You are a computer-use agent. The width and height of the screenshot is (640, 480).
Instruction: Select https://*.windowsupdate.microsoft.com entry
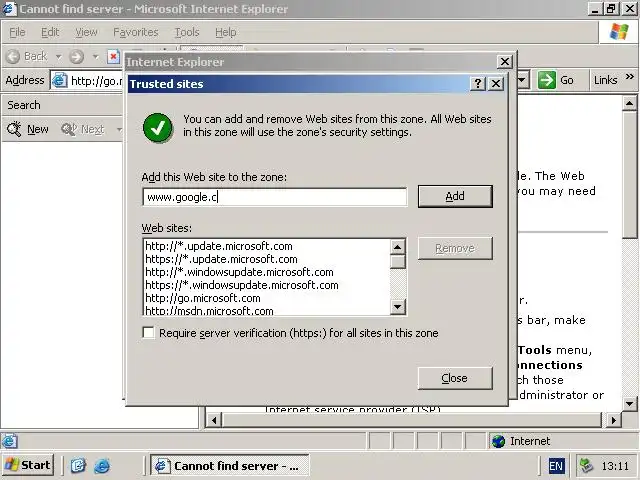pyautogui.click(x=242, y=285)
